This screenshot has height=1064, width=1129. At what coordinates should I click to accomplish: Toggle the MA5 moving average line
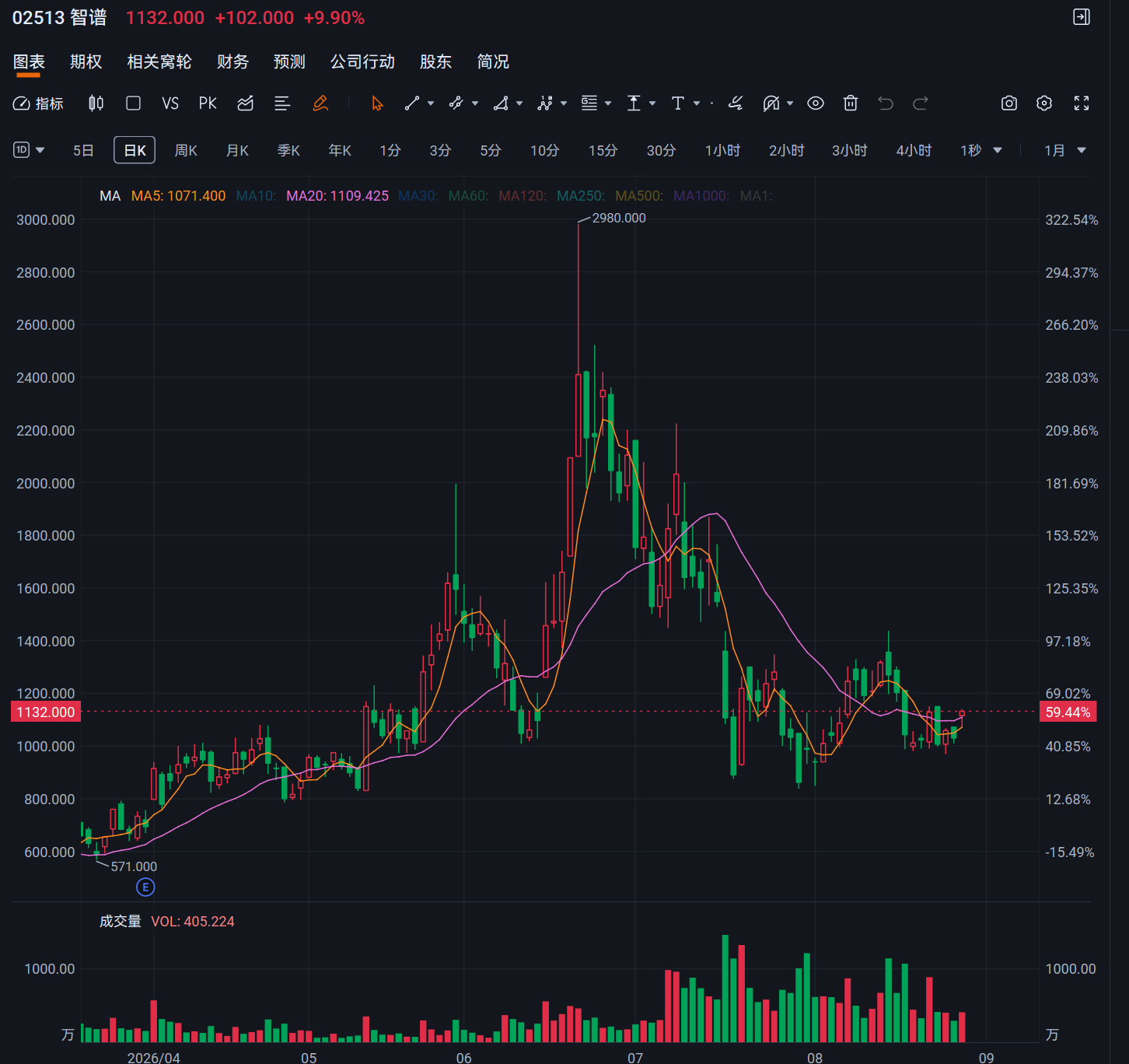(178, 196)
